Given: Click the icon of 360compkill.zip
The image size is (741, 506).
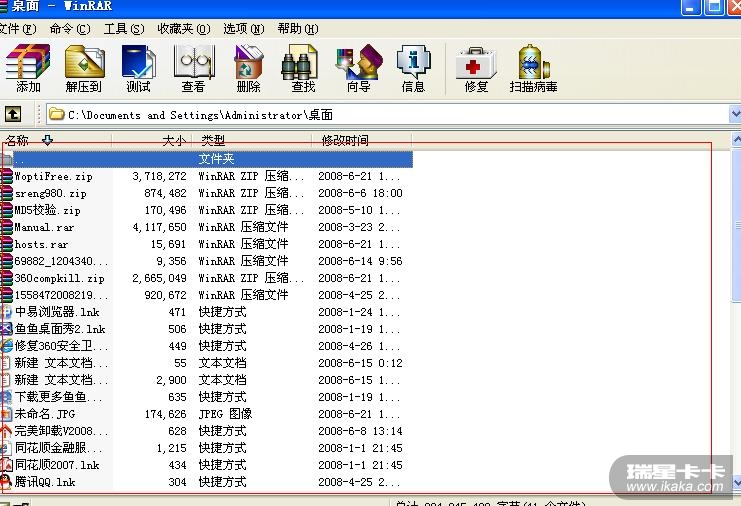Looking at the screenshot, I should (7, 278).
